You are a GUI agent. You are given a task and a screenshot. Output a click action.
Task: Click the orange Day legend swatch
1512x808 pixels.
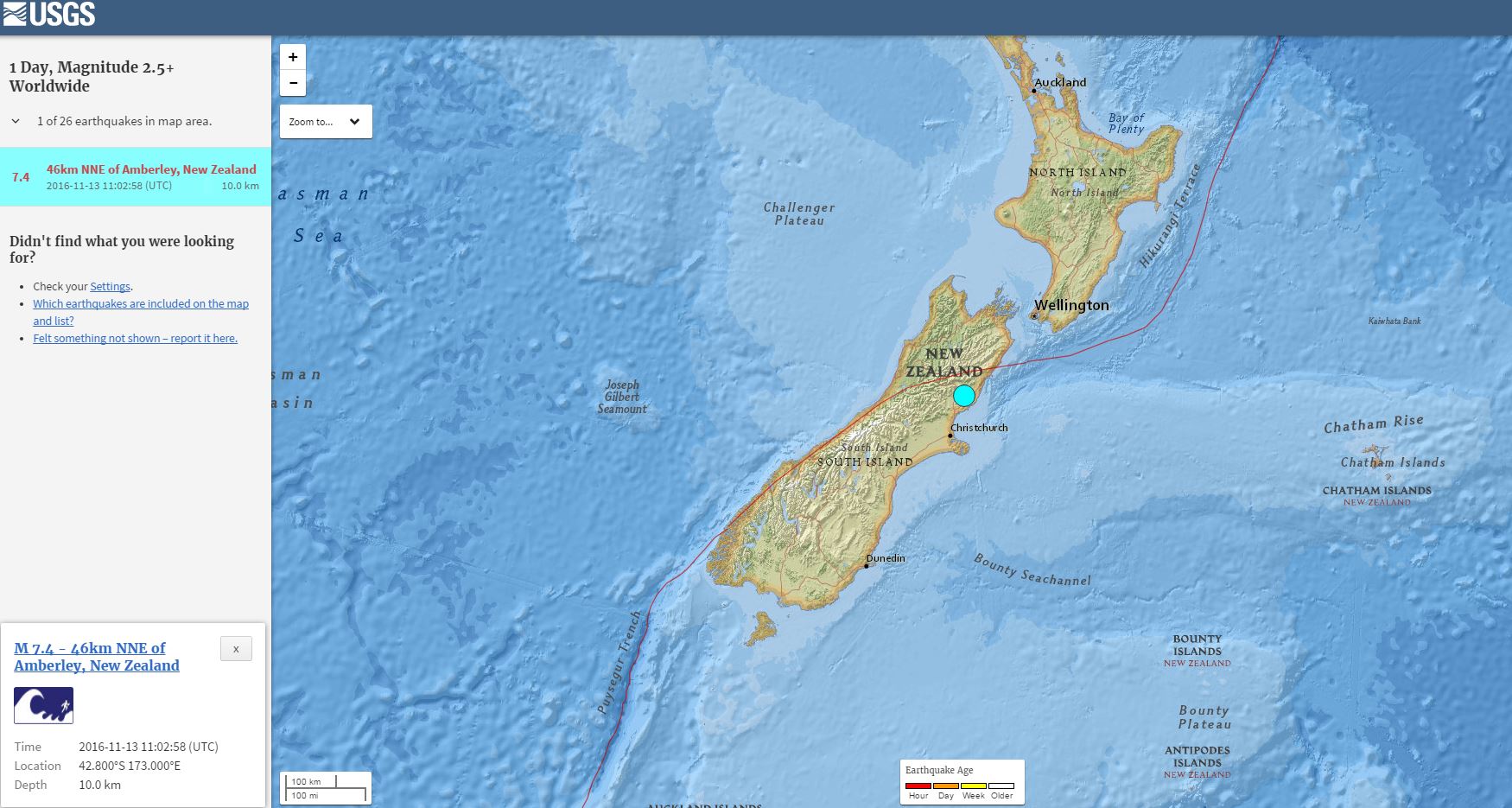coord(946,786)
